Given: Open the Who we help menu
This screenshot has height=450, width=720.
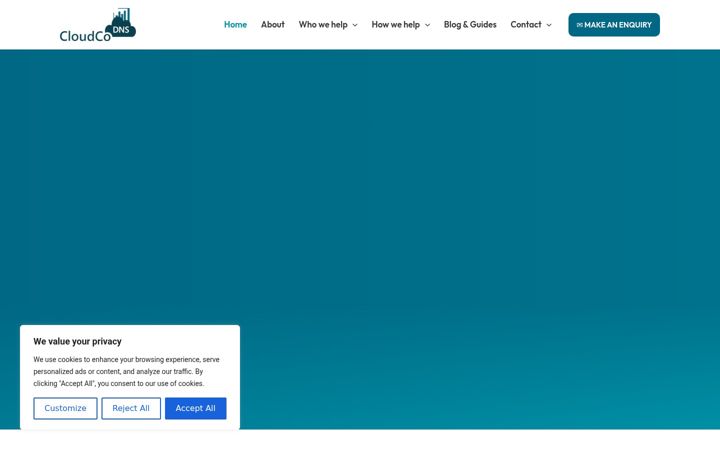Looking at the screenshot, I should [x=323, y=25].
